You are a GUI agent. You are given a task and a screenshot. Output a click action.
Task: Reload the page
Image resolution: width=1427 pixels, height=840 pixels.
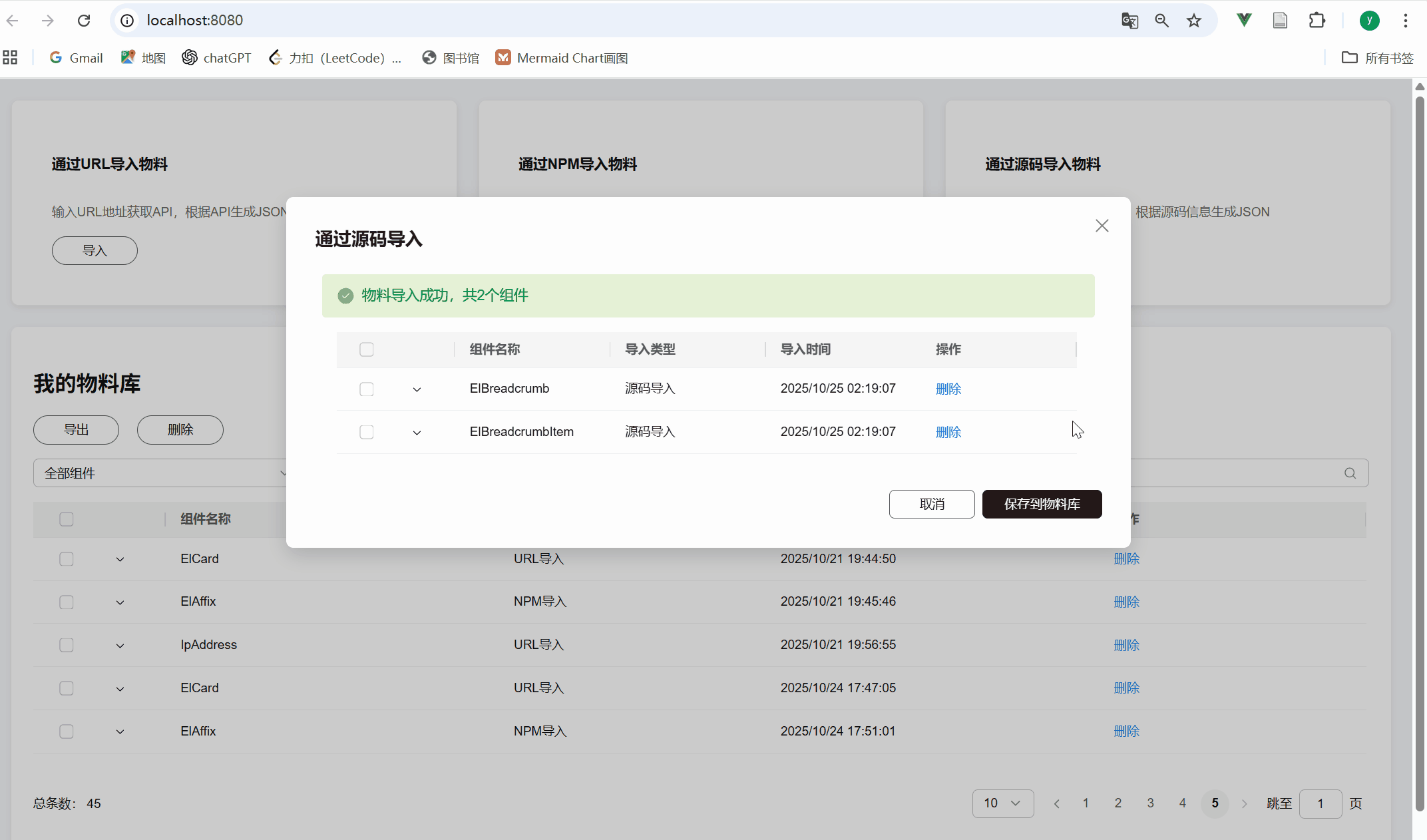pos(84,21)
